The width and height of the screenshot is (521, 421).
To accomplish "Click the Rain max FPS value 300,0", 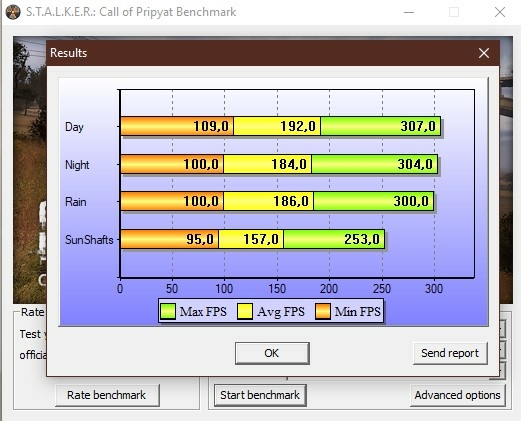I will click(x=411, y=201).
